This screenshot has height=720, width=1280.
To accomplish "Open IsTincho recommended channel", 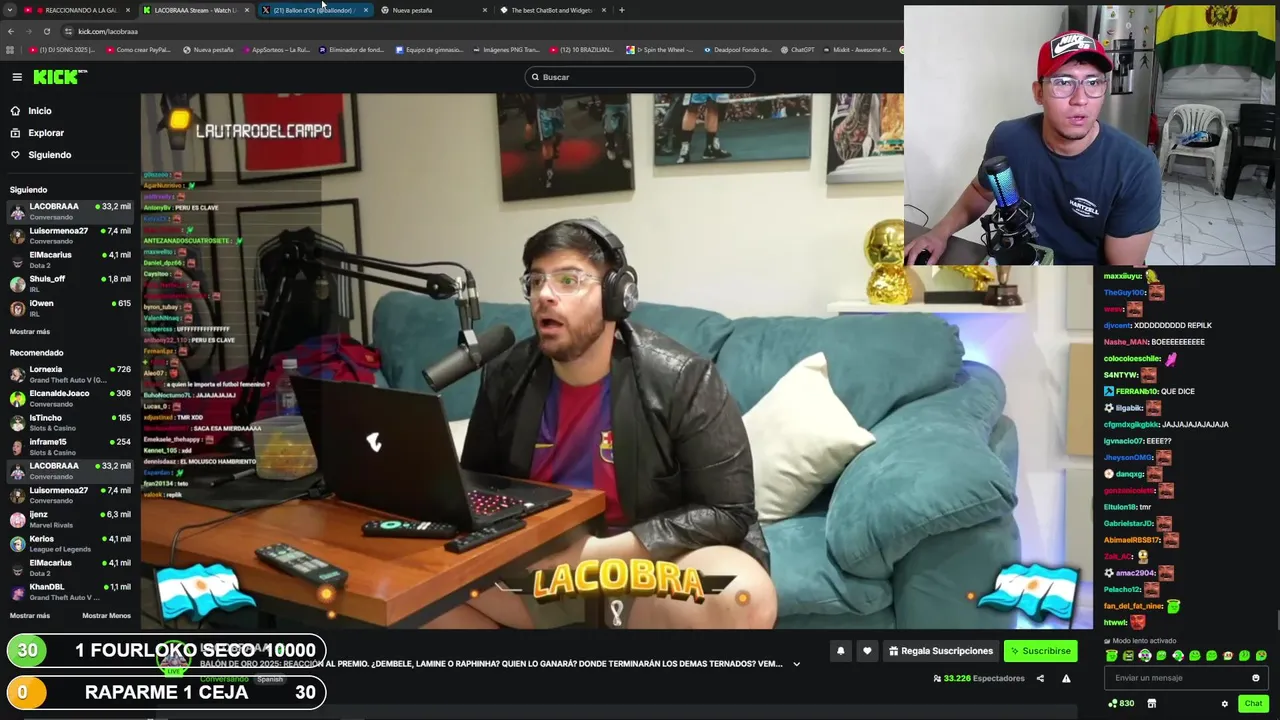I will click(x=70, y=422).
